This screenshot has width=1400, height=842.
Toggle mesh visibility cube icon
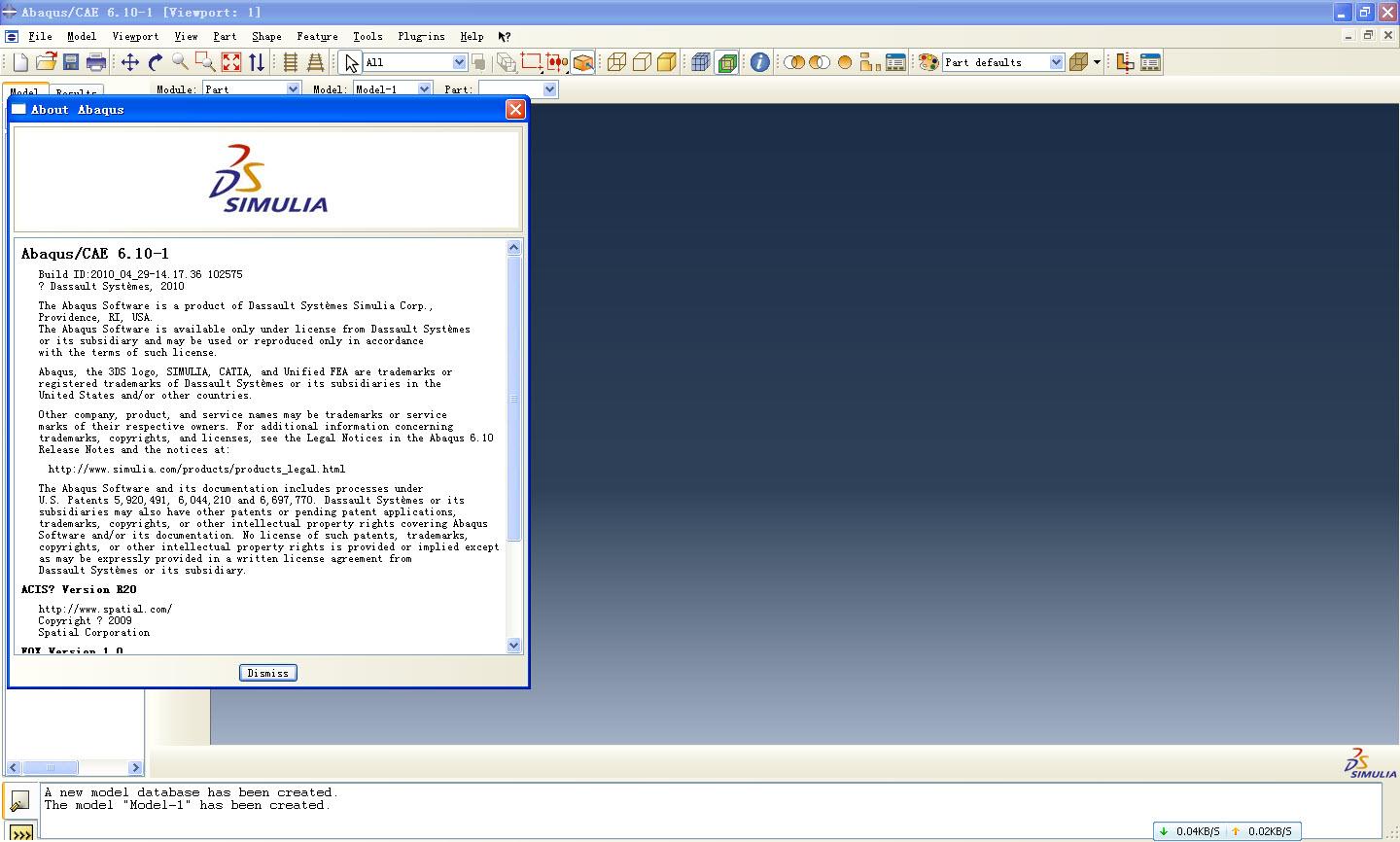(x=701, y=62)
